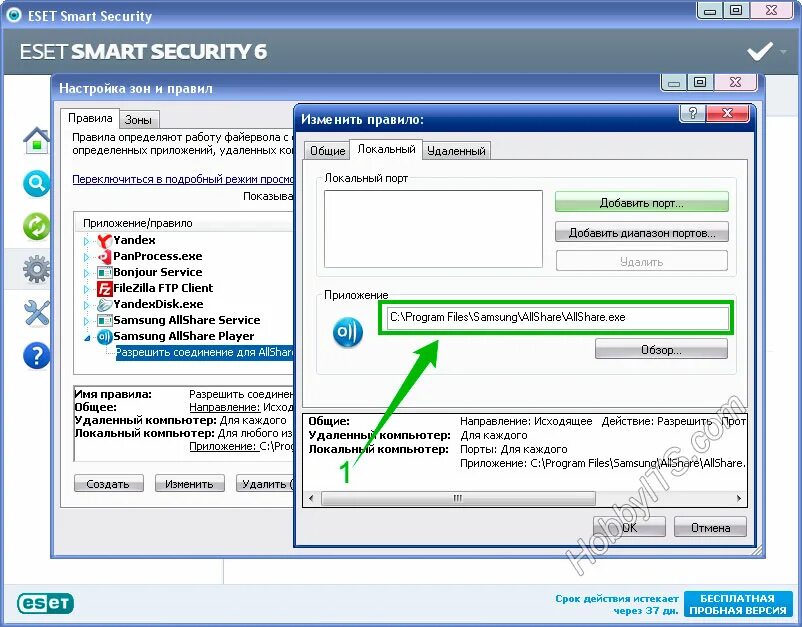Switch to the Общие tab

[x=327, y=151]
